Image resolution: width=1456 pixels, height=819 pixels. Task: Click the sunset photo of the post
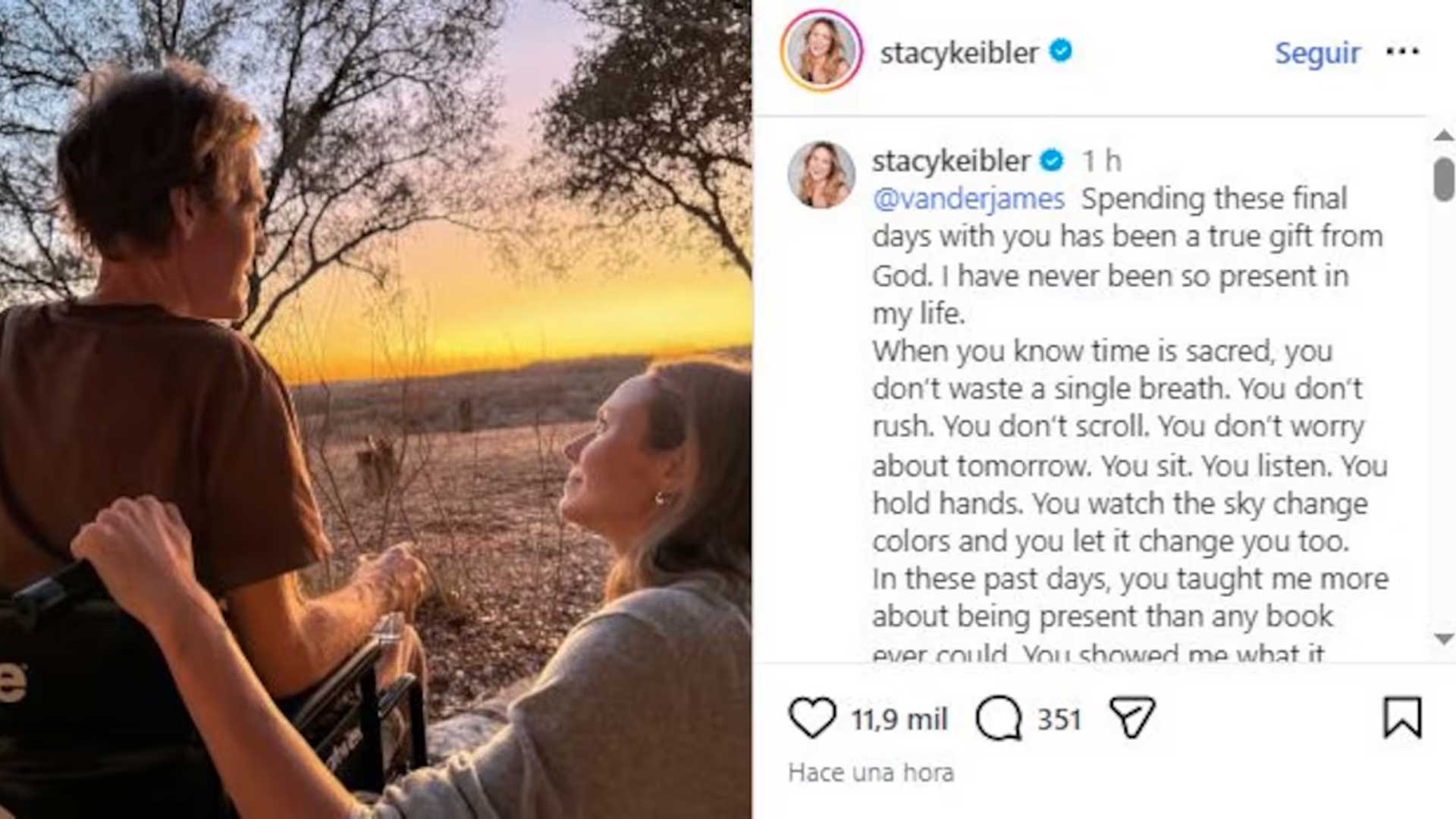pyautogui.click(x=376, y=409)
